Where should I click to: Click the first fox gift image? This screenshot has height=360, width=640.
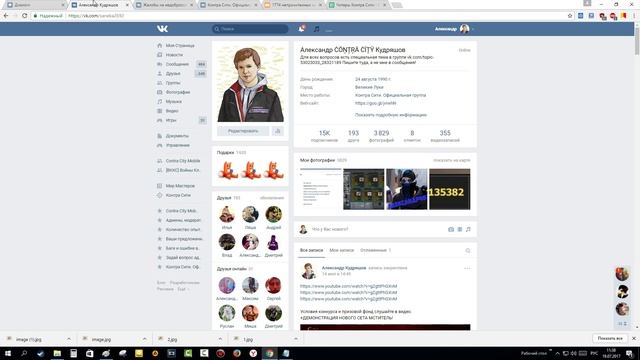click(227, 170)
